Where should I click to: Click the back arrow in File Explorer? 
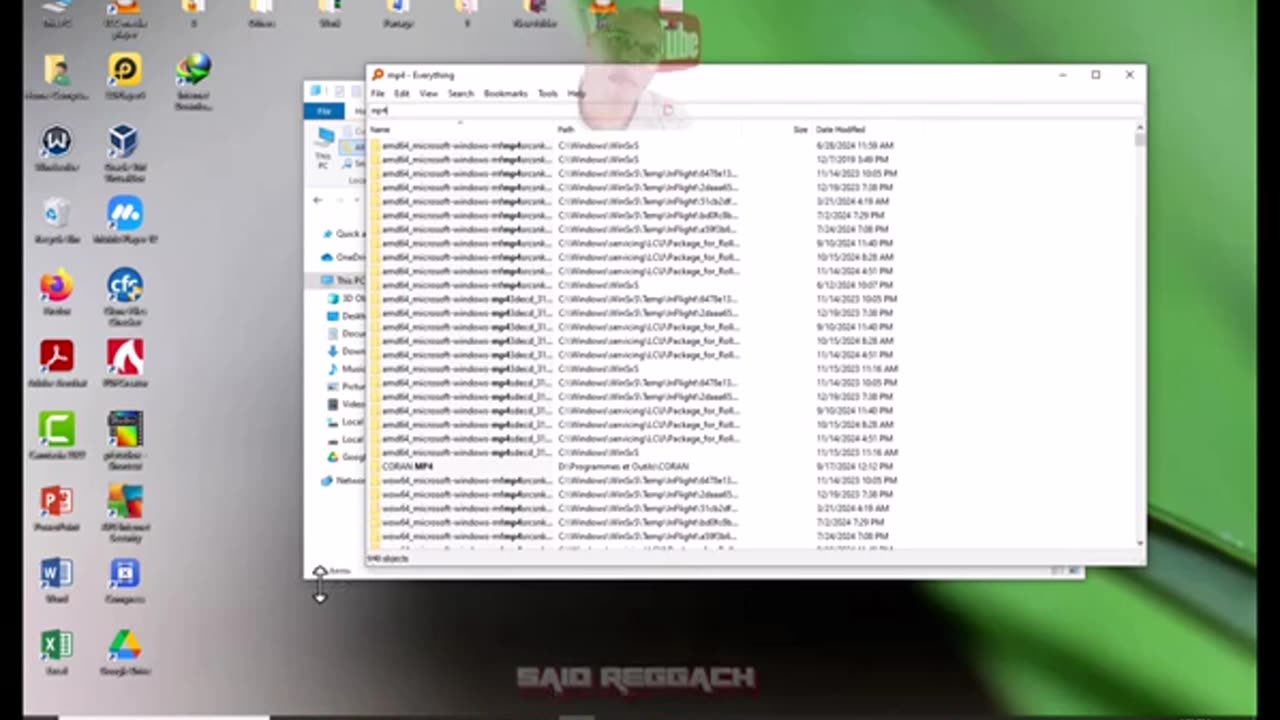(318, 200)
